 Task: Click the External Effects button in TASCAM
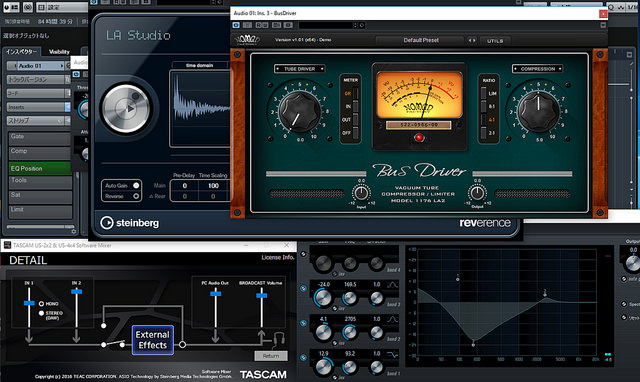pyautogui.click(x=153, y=340)
